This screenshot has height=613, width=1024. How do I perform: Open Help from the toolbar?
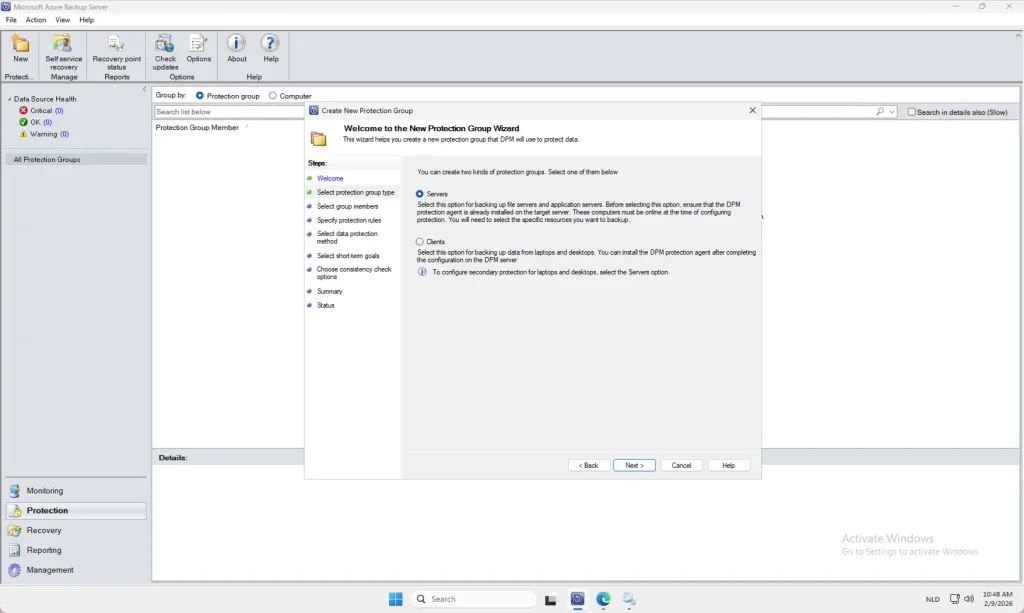(270, 44)
